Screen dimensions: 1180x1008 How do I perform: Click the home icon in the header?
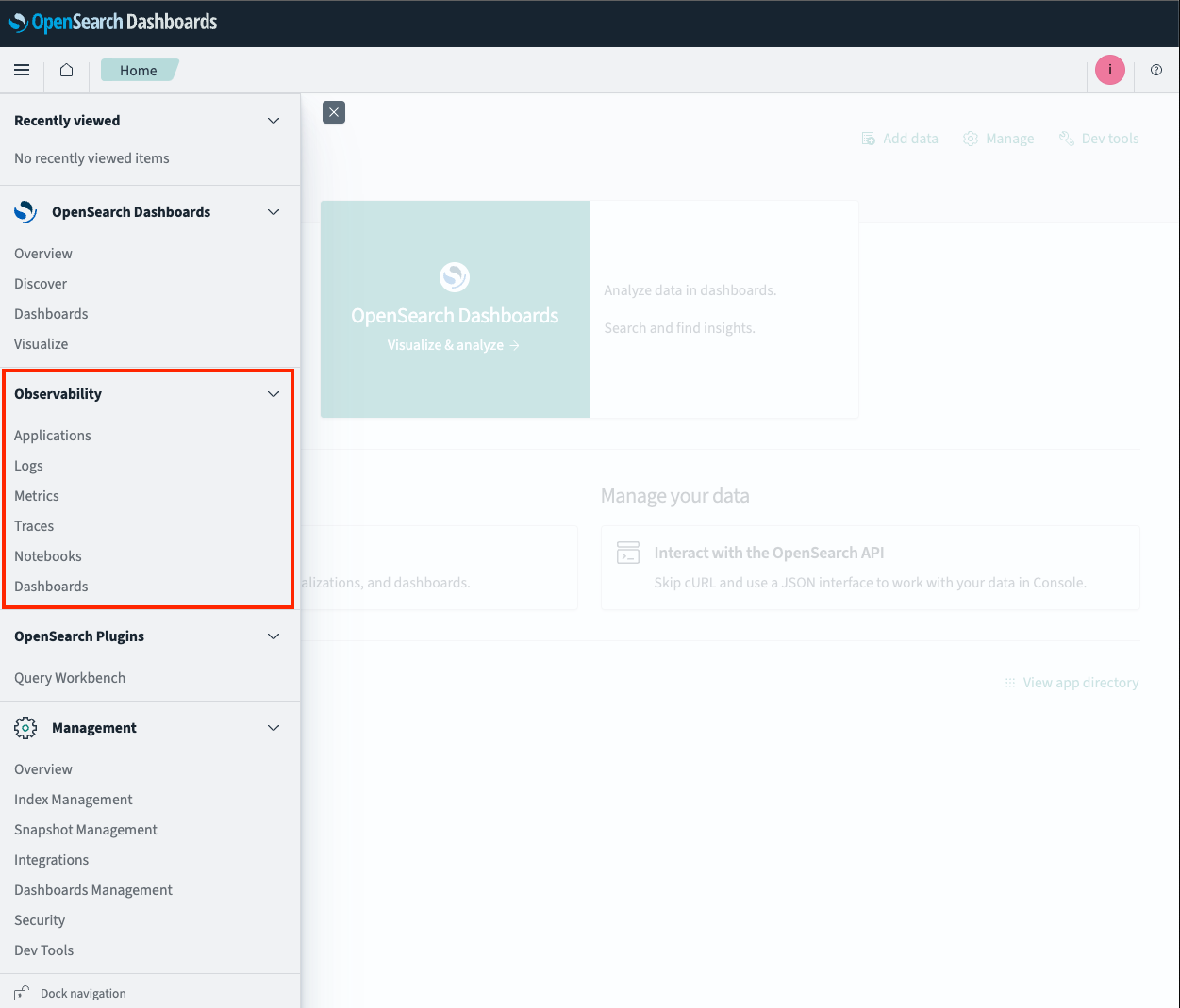[66, 70]
